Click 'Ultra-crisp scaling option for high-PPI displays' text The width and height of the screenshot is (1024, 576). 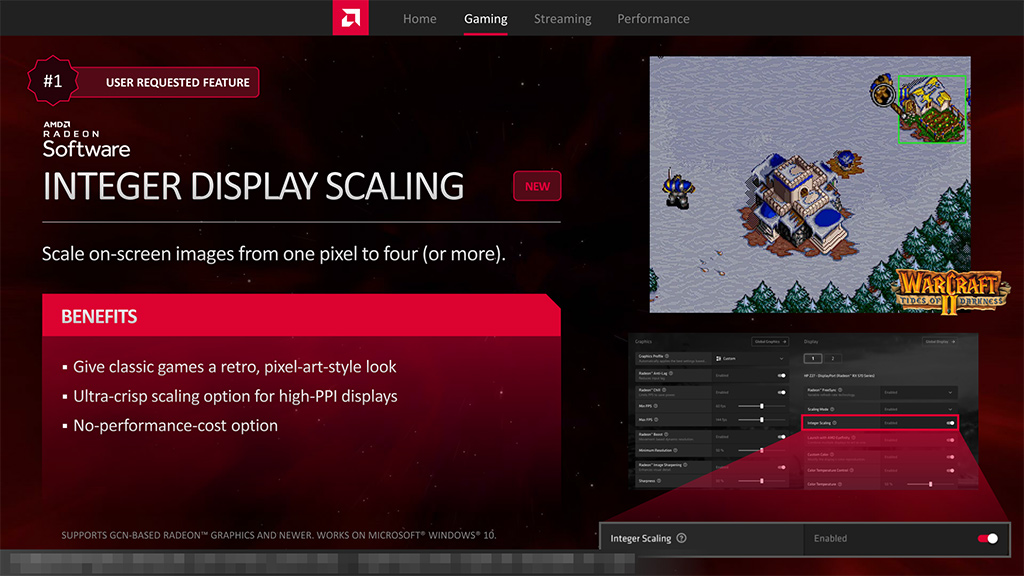pyautogui.click(x=235, y=396)
